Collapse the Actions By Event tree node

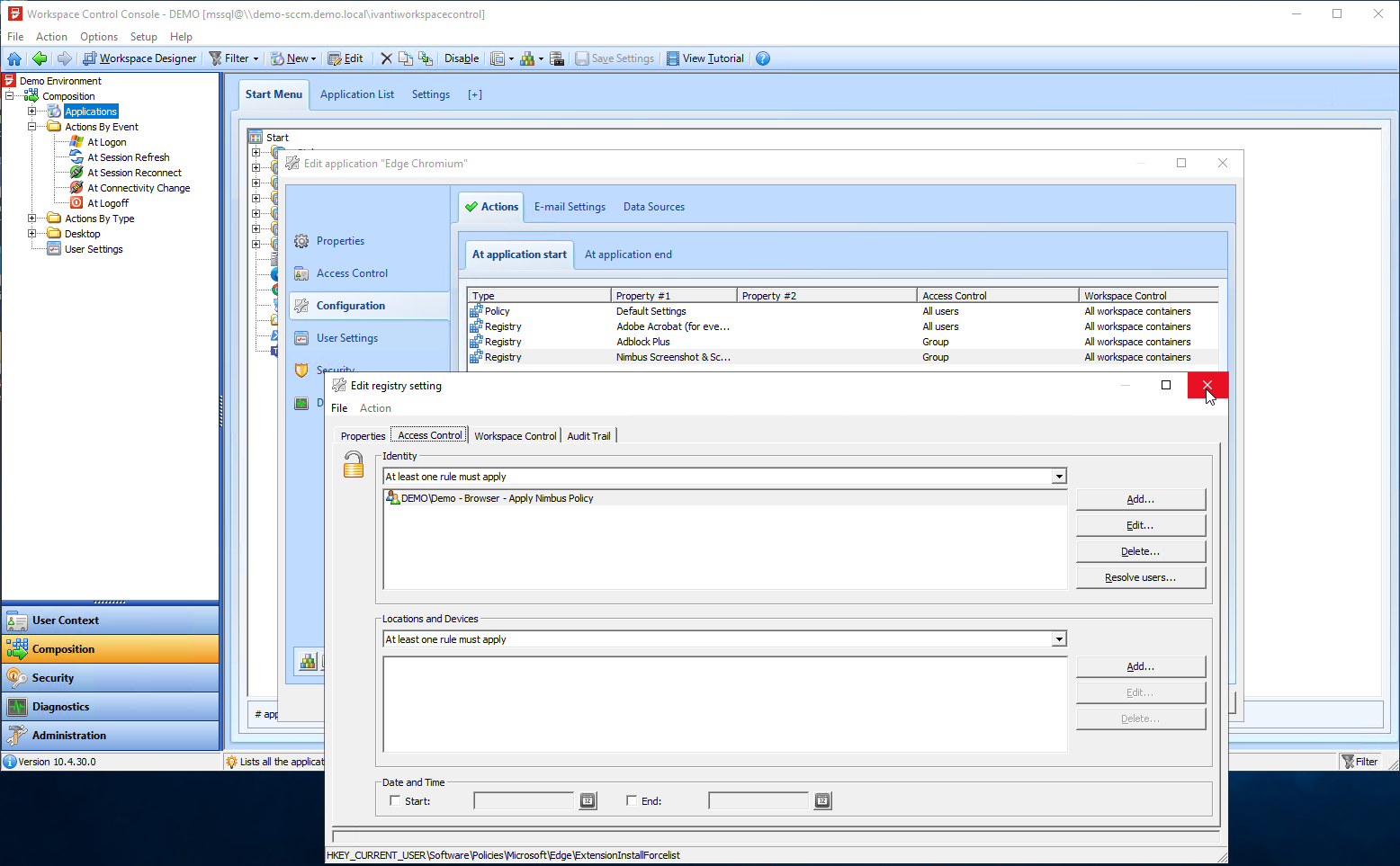tap(32, 127)
